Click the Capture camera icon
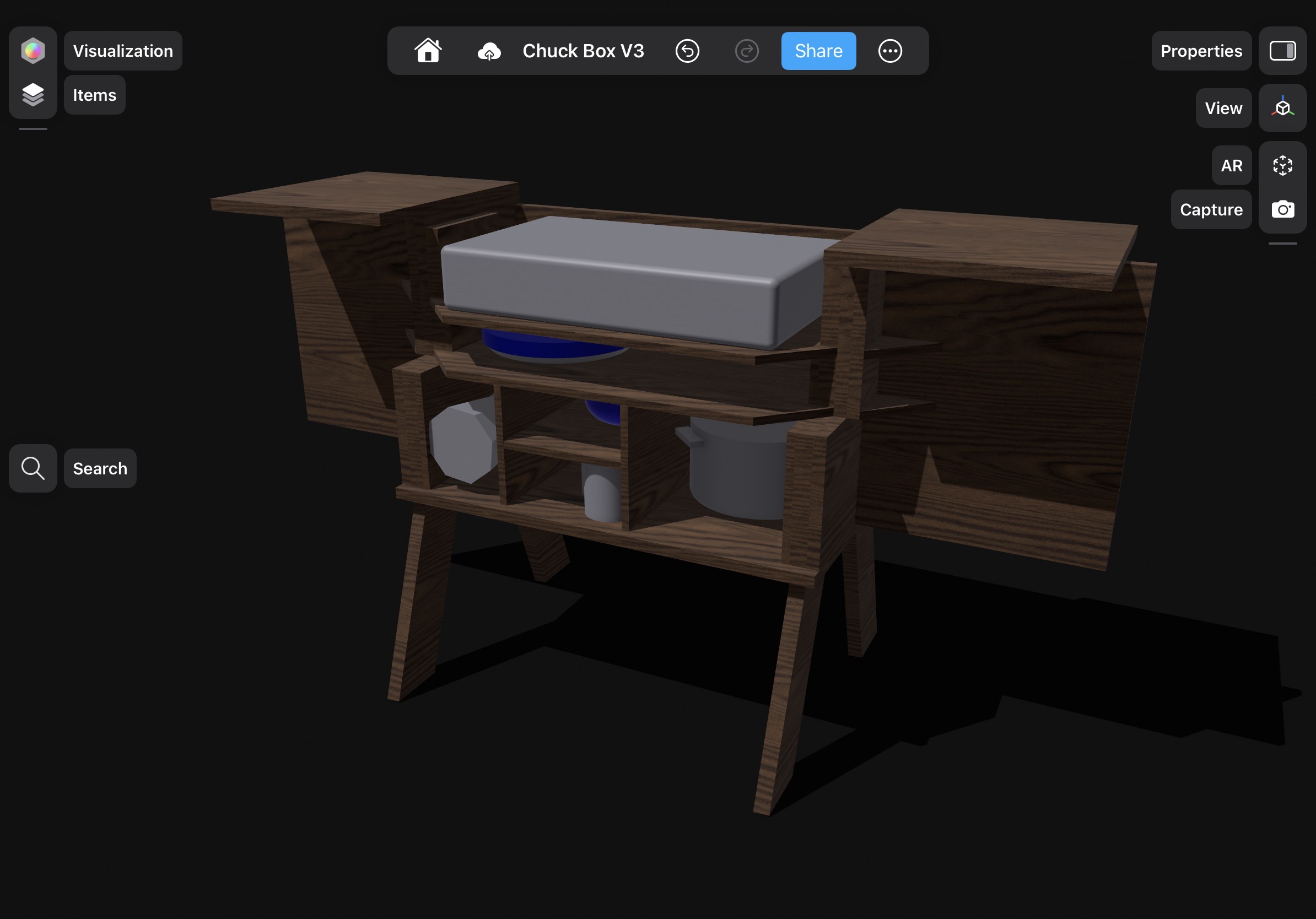 pyautogui.click(x=1282, y=209)
